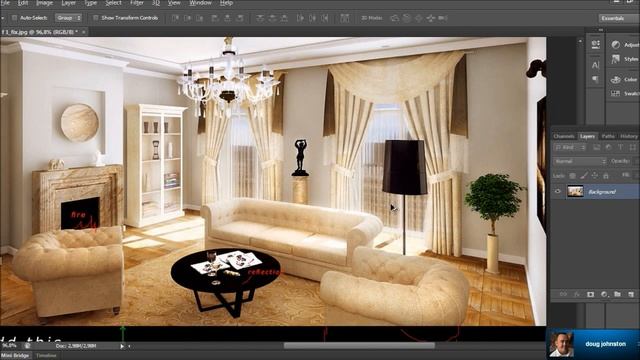Distribute top edges of layers
This screenshot has width=640, height=360.
pos(260,18)
